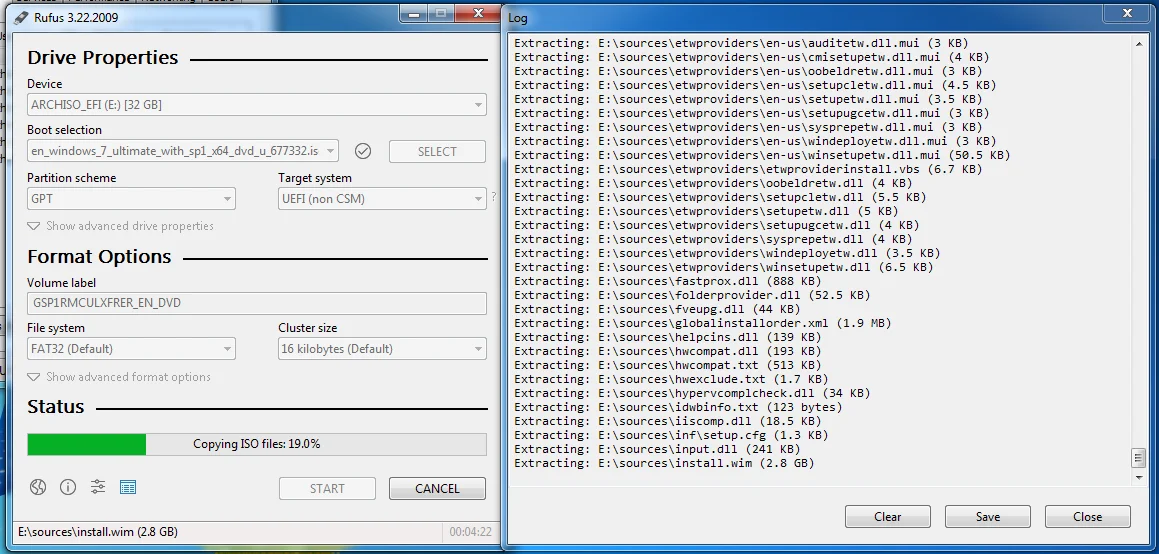
Task: Toggle the log window icon
Action: coord(128,488)
